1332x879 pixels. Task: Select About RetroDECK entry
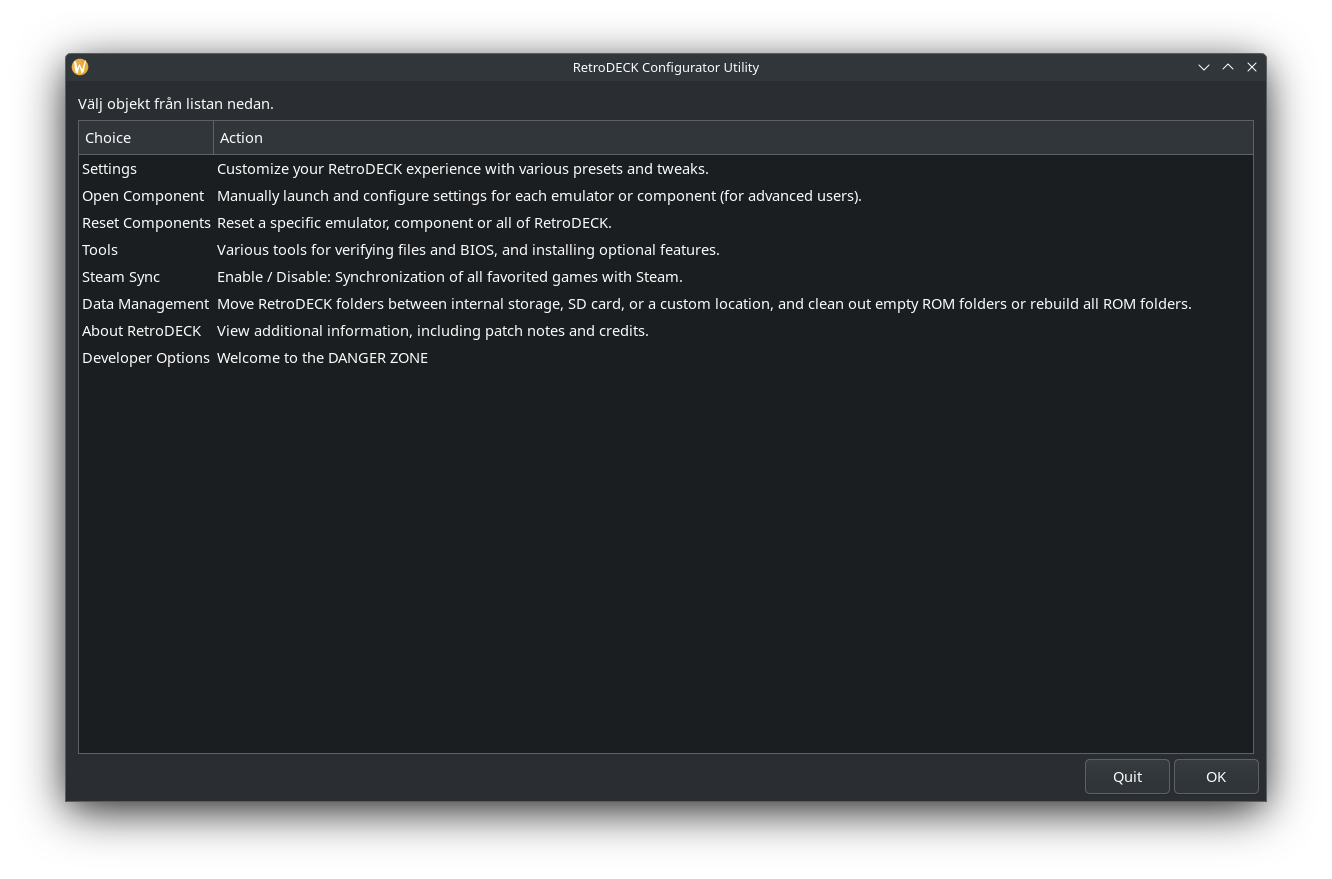click(x=141, y=331)
